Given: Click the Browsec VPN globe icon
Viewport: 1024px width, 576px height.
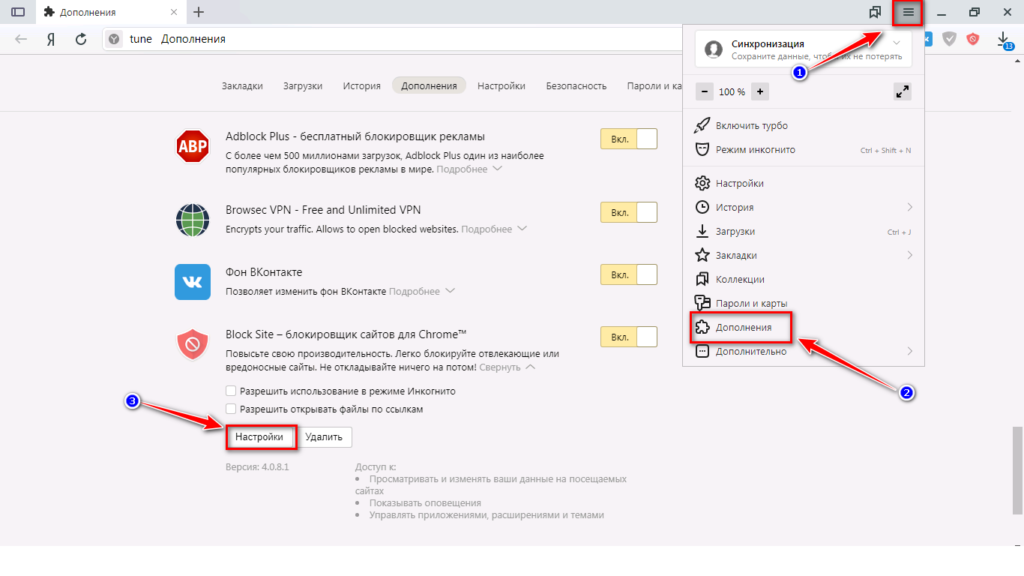Looking at the screenshot, I should [x=193, y=219].
